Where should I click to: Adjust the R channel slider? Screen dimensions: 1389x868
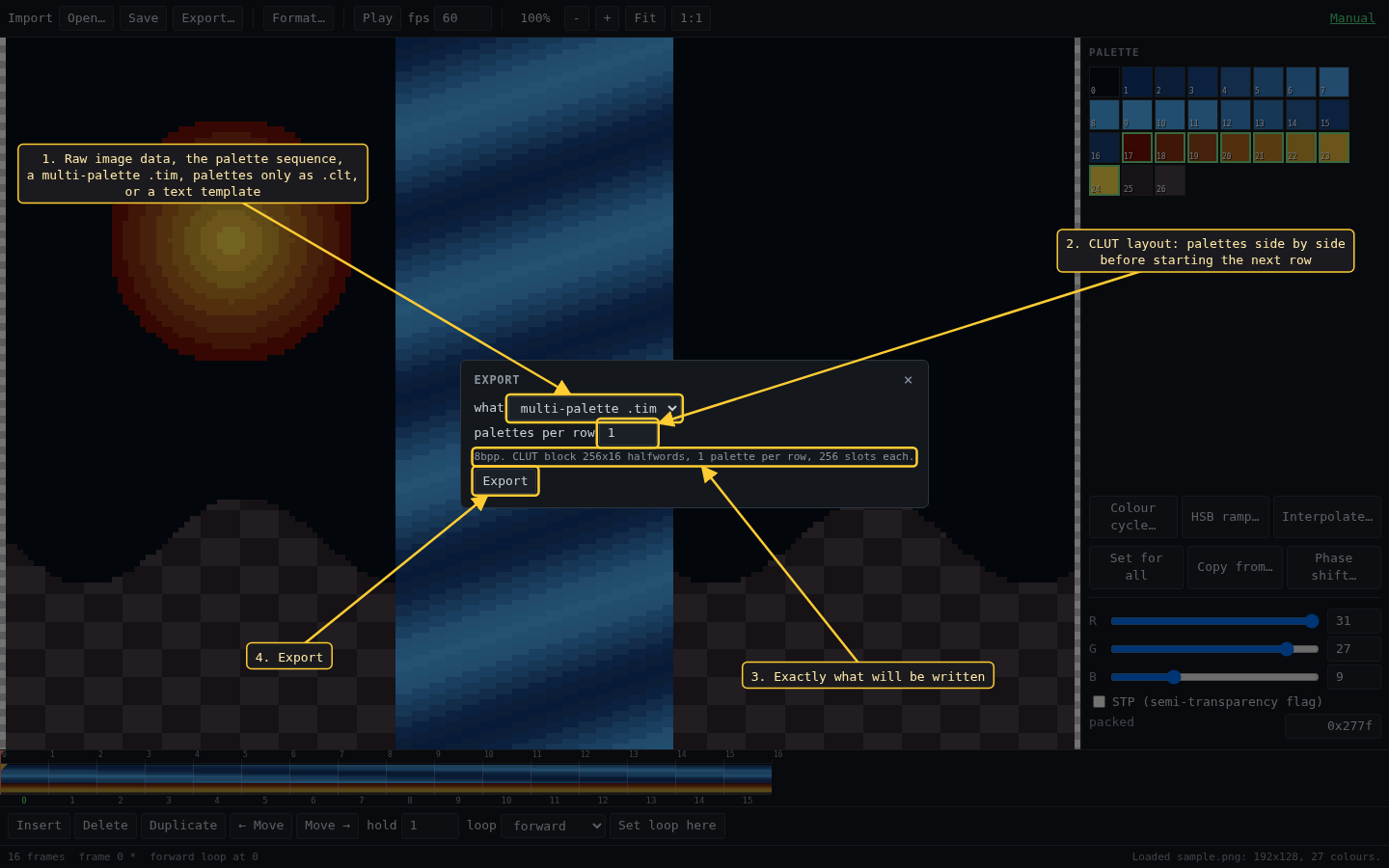click(1214, 621)
